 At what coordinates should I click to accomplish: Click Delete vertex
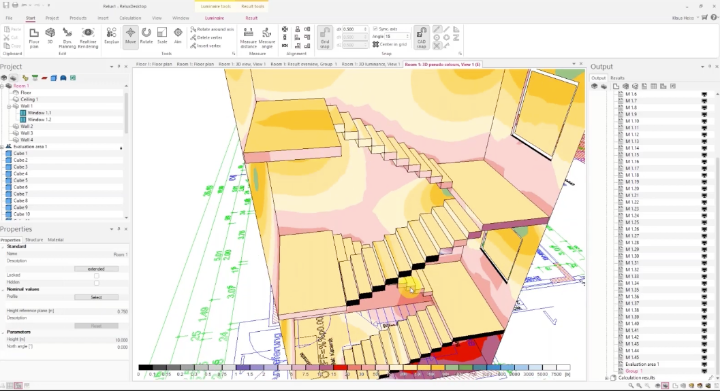tap(206, 38)
